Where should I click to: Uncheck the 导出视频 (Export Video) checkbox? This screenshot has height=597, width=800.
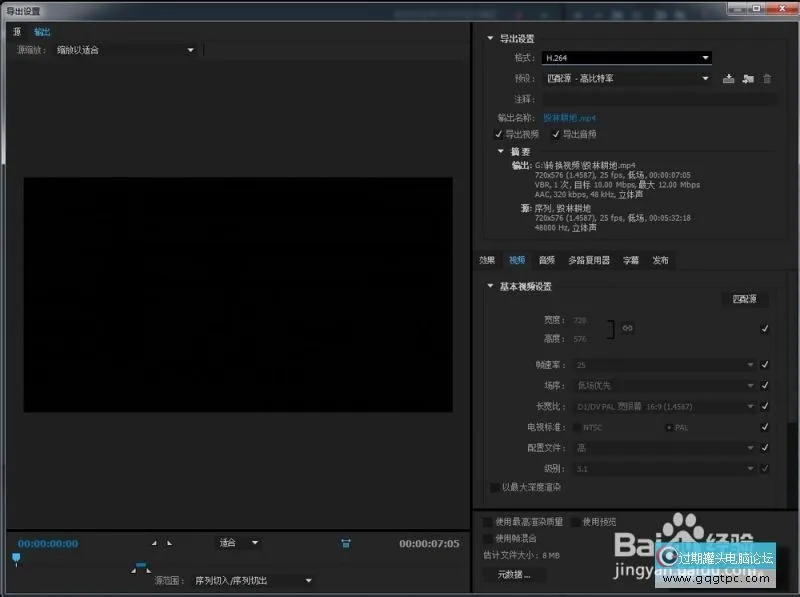coord(499,134)
